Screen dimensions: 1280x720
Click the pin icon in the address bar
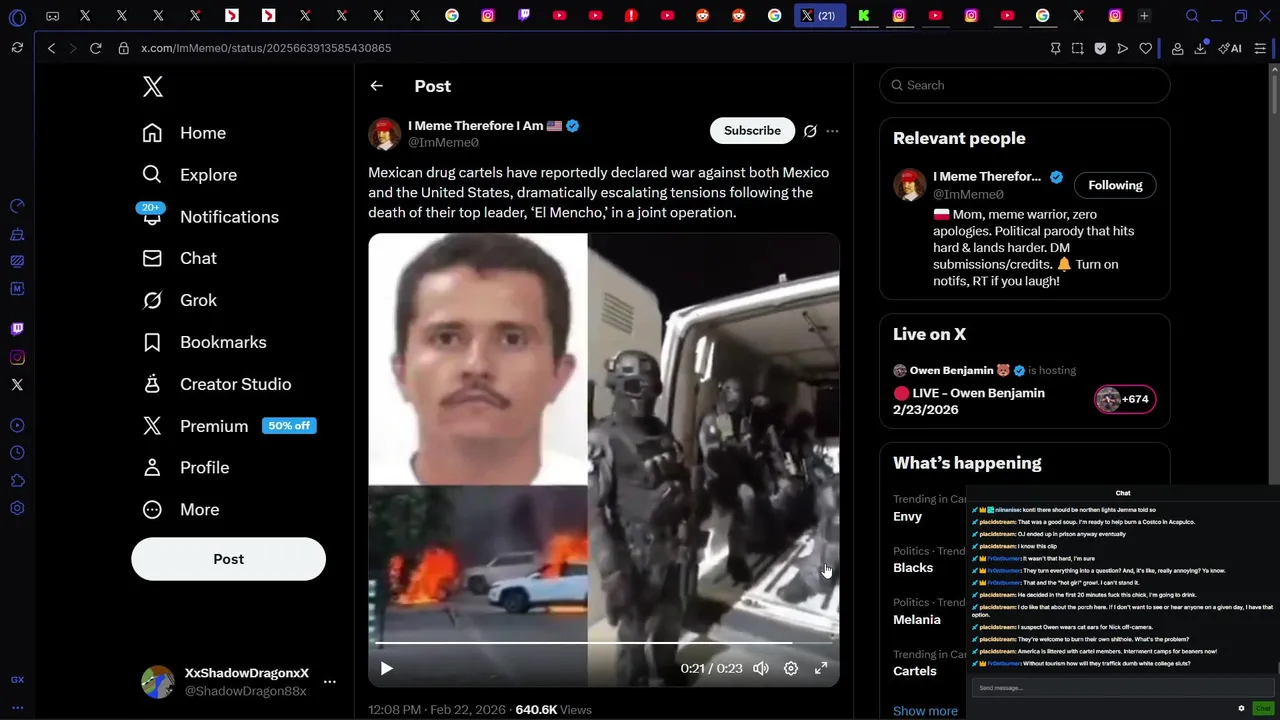[x=1055, y=48]
